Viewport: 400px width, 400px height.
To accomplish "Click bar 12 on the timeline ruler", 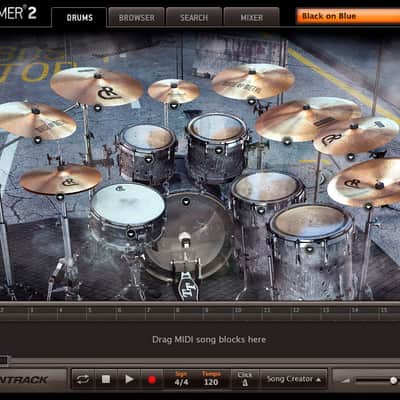I will coord(295,310).
